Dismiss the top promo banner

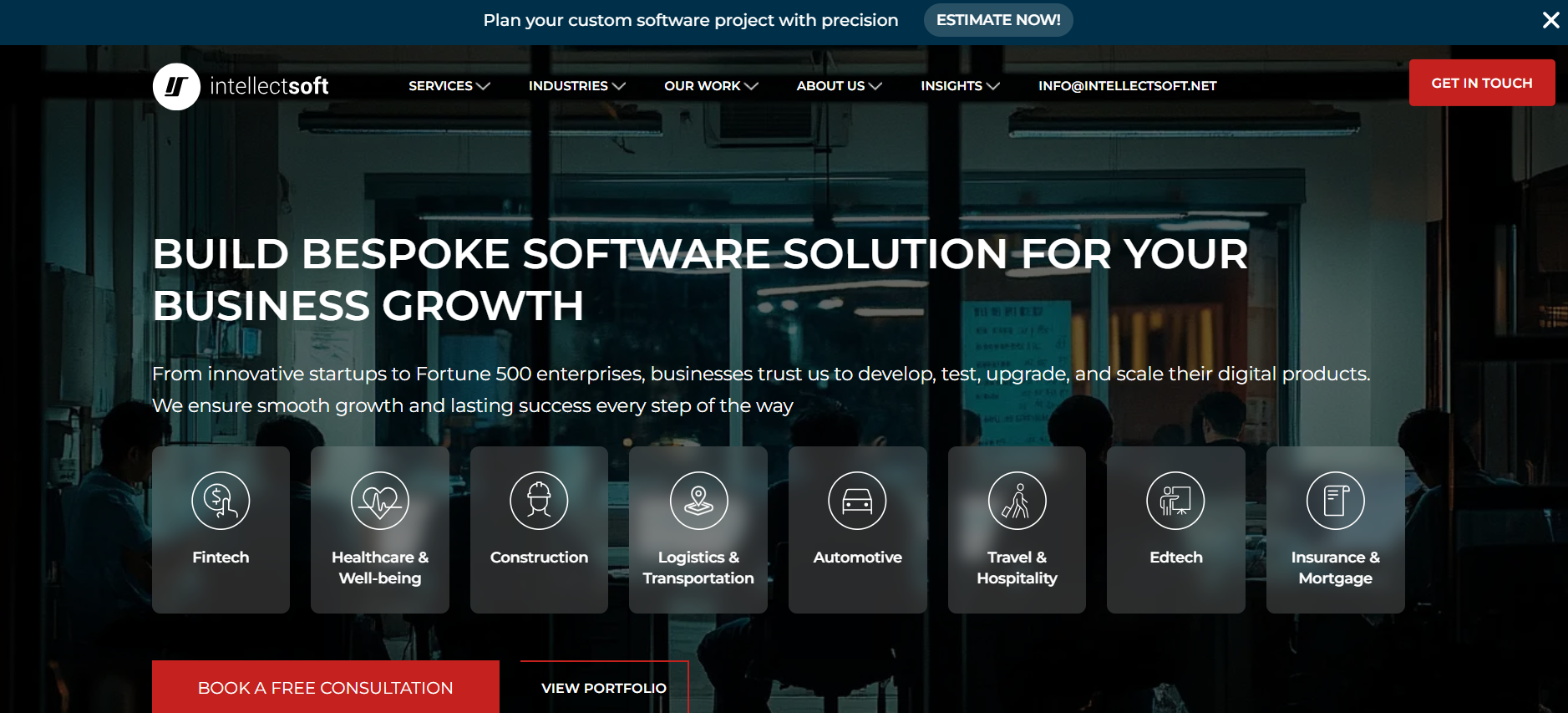1550,20
